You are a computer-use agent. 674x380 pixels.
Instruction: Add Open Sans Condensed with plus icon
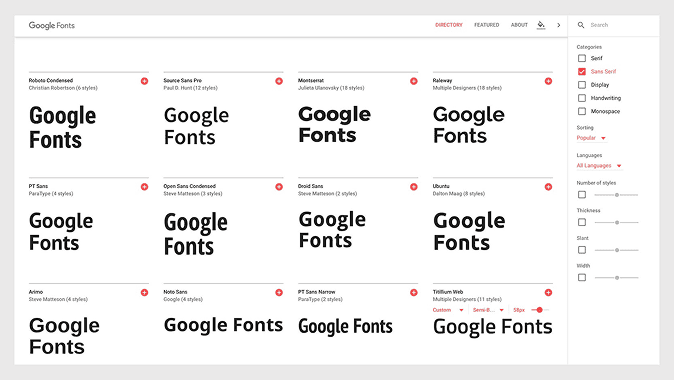pyautogui.click(x=279, y=187)
